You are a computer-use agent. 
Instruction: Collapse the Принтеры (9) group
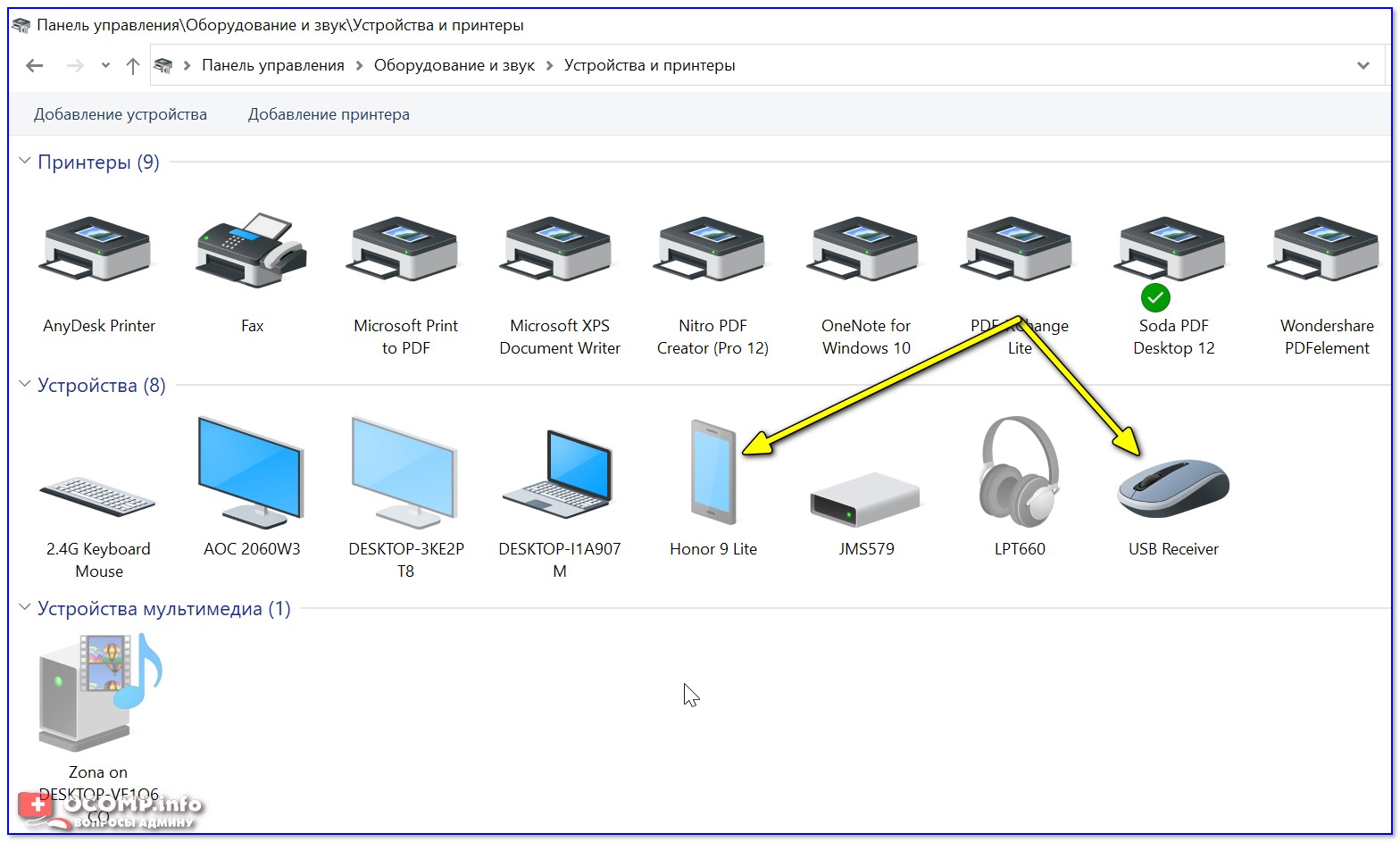pyautogui.click(x=25, y=162)
